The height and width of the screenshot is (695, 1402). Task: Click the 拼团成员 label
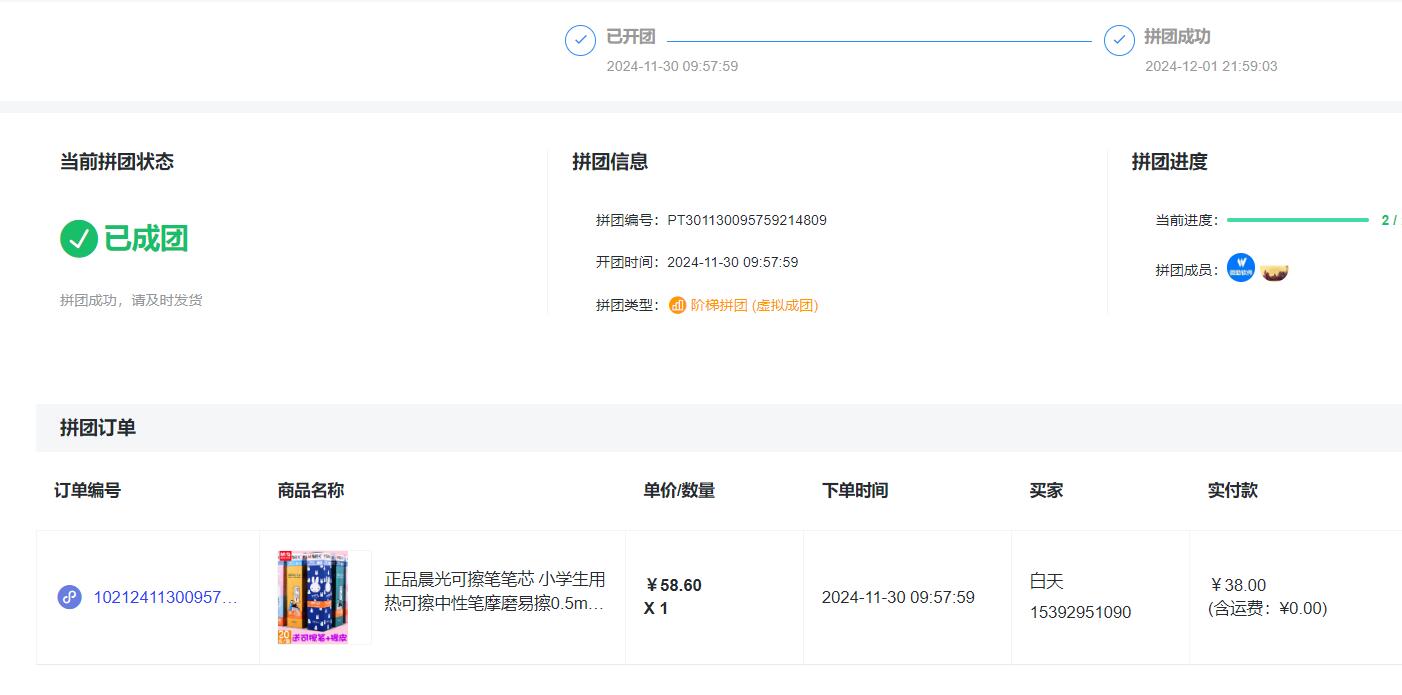coord(1187,270)
